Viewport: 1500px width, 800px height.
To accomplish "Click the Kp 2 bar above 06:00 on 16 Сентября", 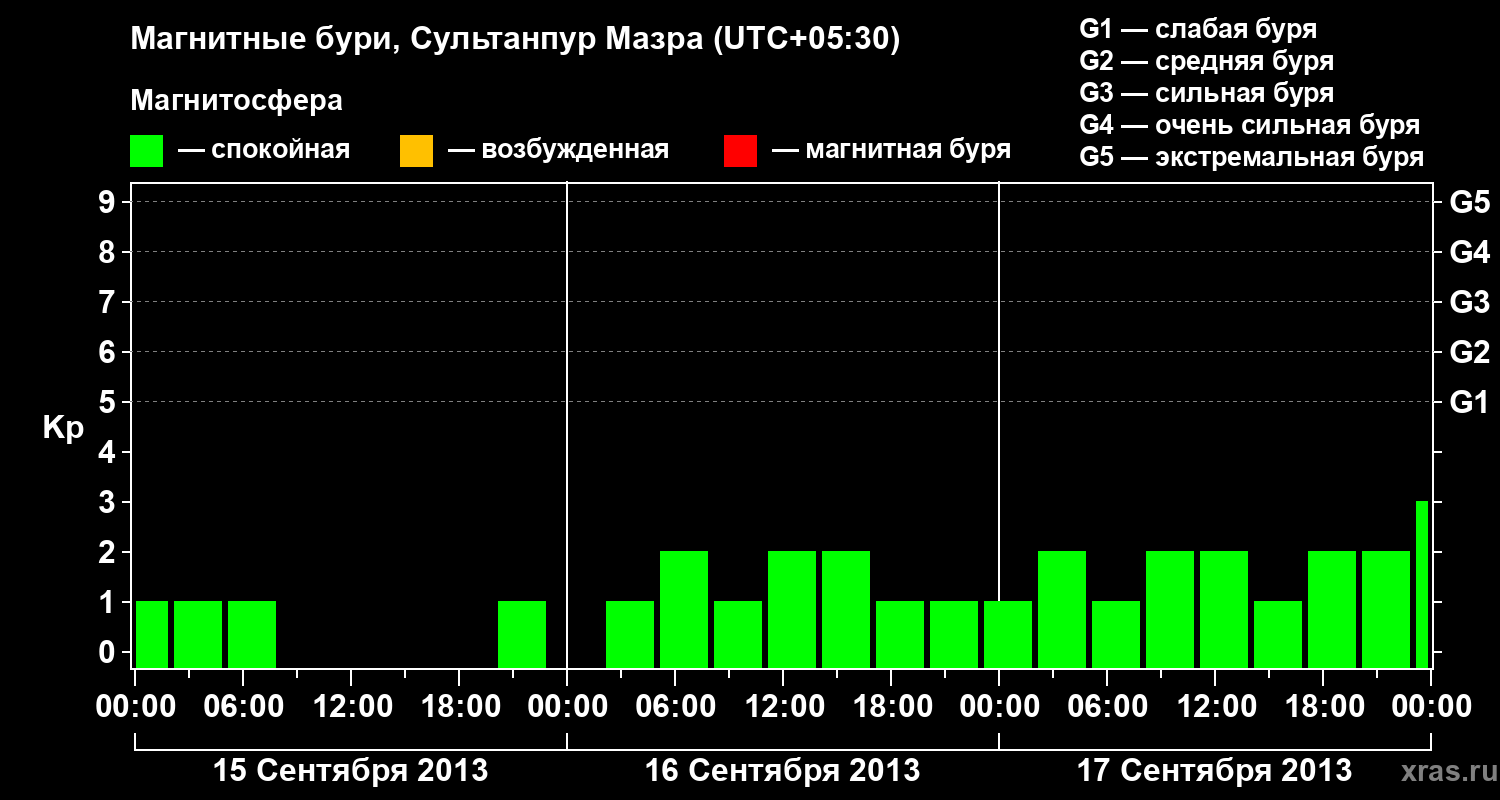I will click(684, 609).
